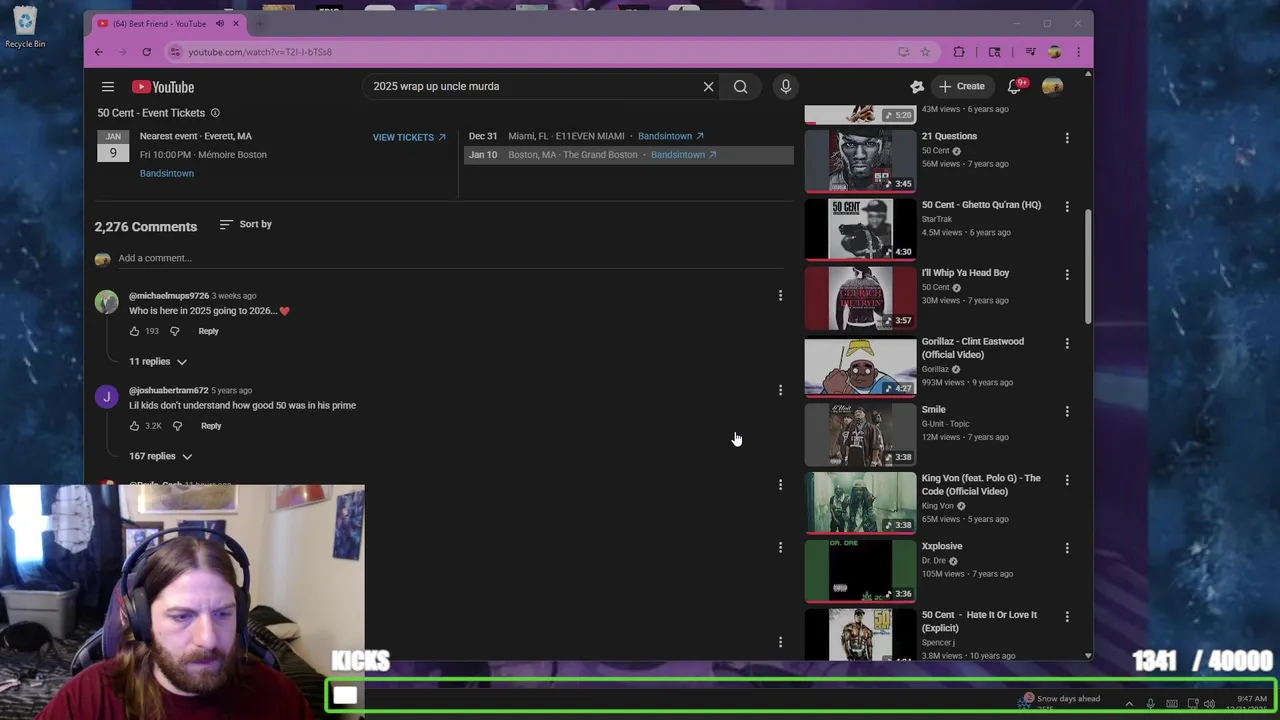Open Xxplosive Dr. Dre video title
Screen dimensions: 1280x720
[x=942, y=546]
